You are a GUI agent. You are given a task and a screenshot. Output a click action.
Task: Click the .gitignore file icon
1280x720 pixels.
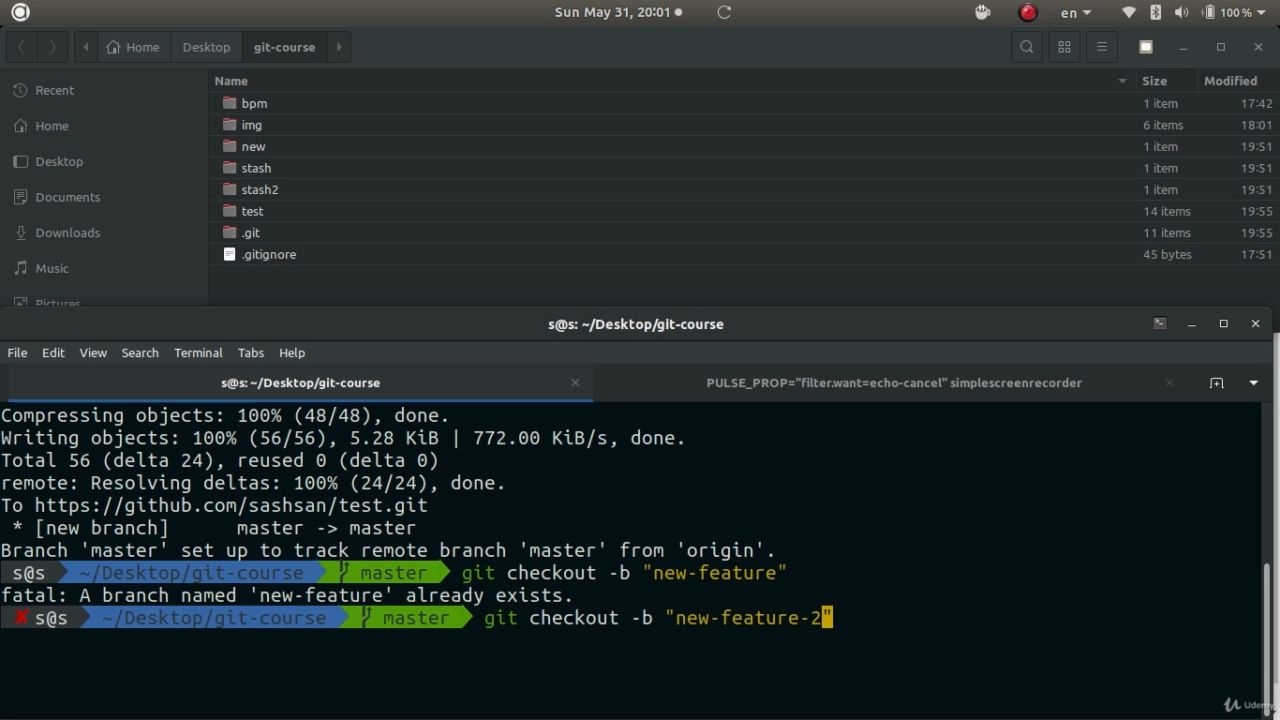point(229,254)
